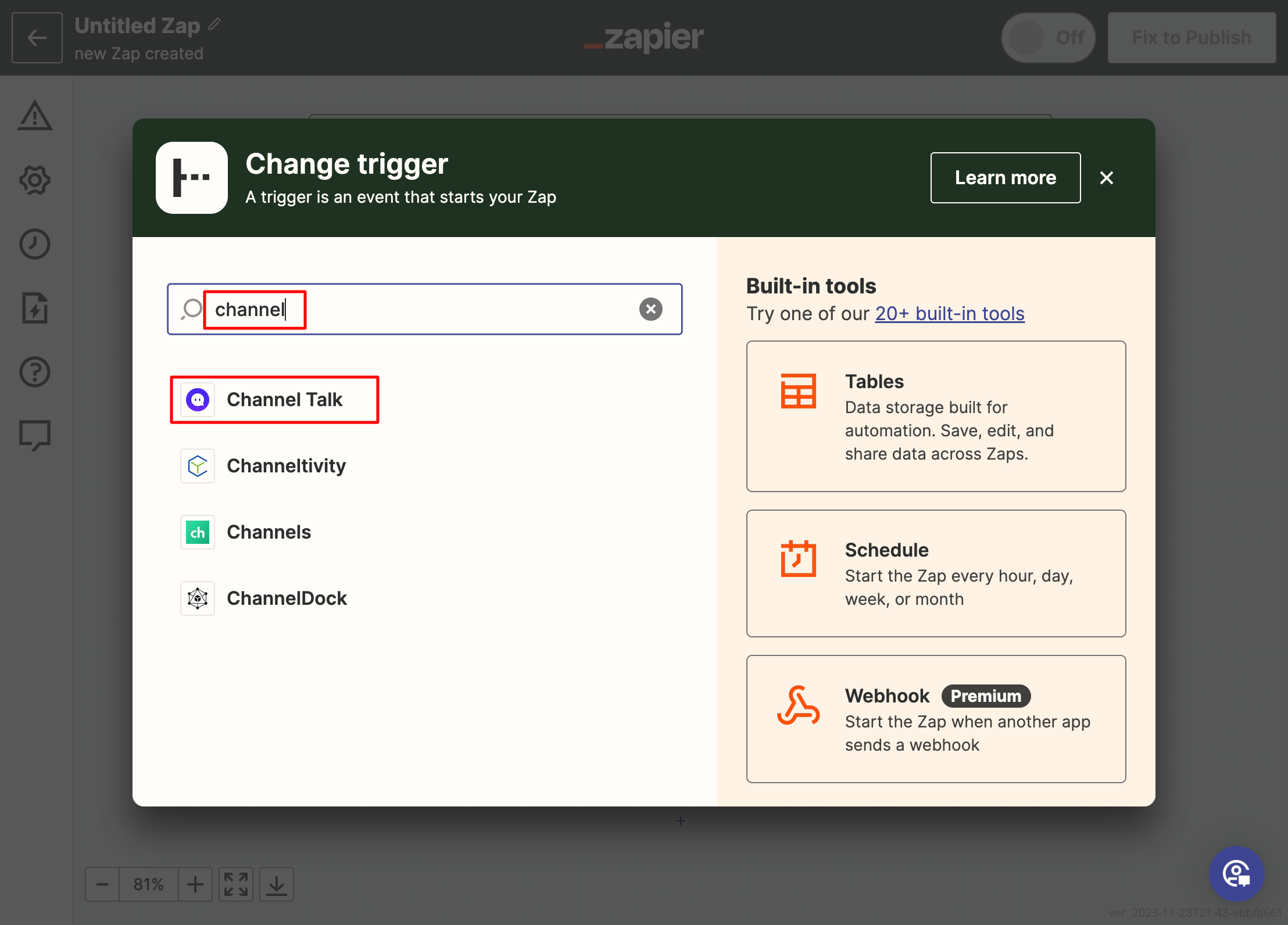This screenshot has width=1288, height=925.
Task: Open Zap history clock icon
Action: (x=35, y=244)
